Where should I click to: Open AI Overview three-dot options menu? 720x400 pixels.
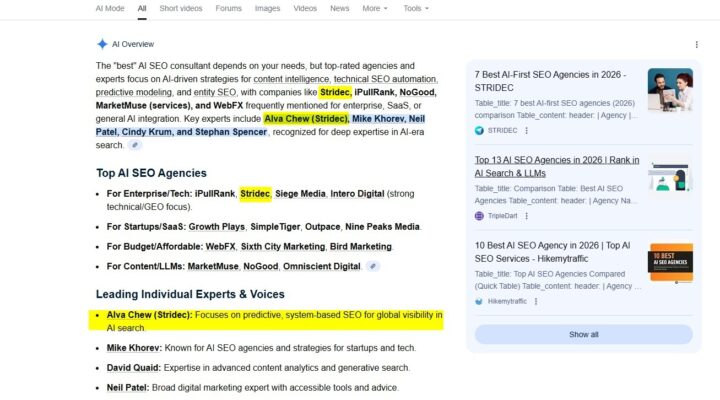697,45
